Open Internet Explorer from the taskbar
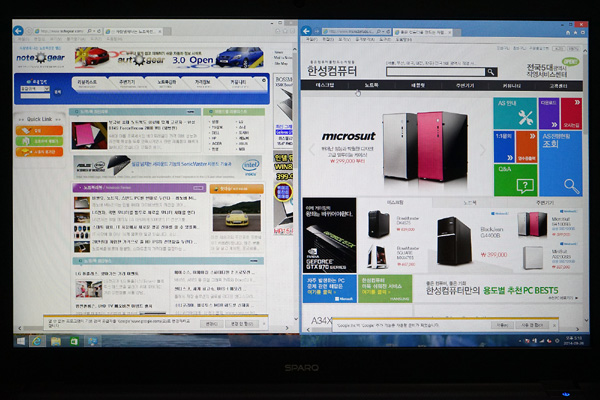The height and width of the screenshot is (400, 600). pos(37,341)
